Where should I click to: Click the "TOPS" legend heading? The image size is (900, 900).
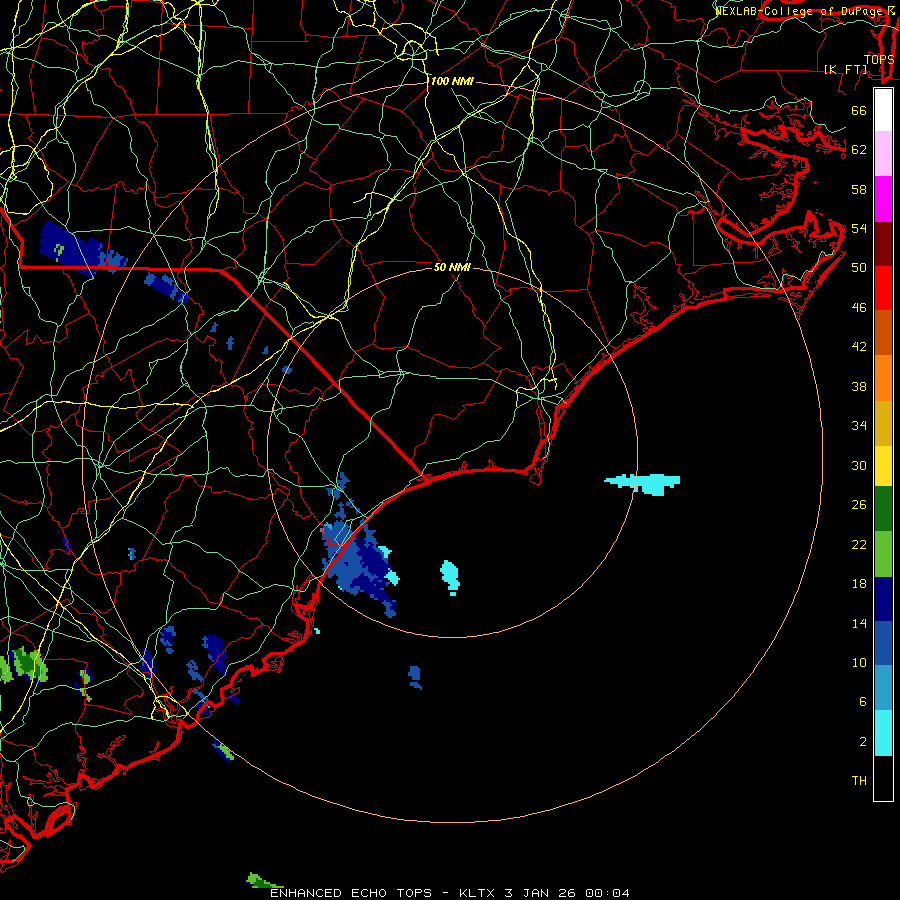pos(879,59)
